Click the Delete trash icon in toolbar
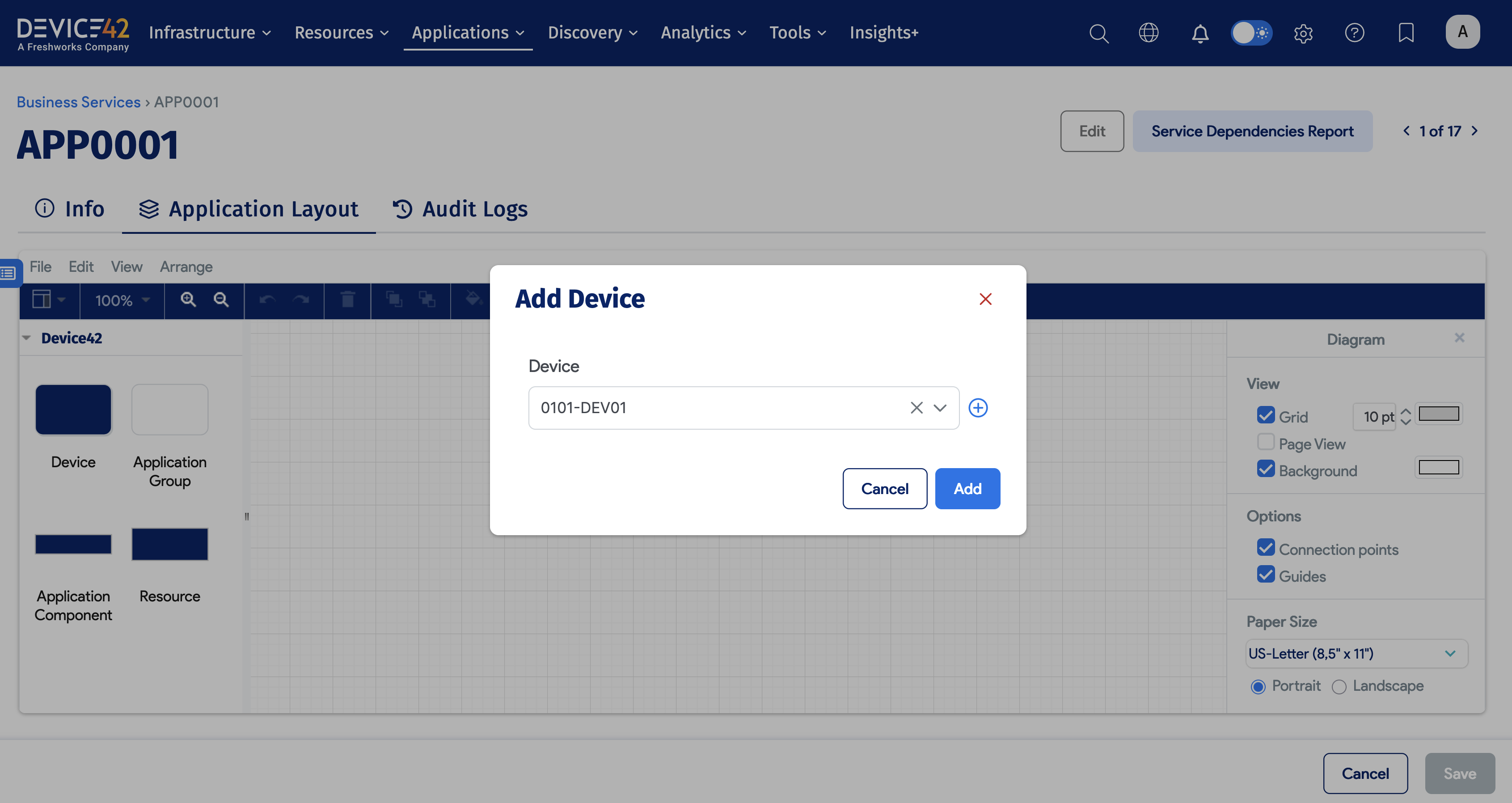 point(347,300)
